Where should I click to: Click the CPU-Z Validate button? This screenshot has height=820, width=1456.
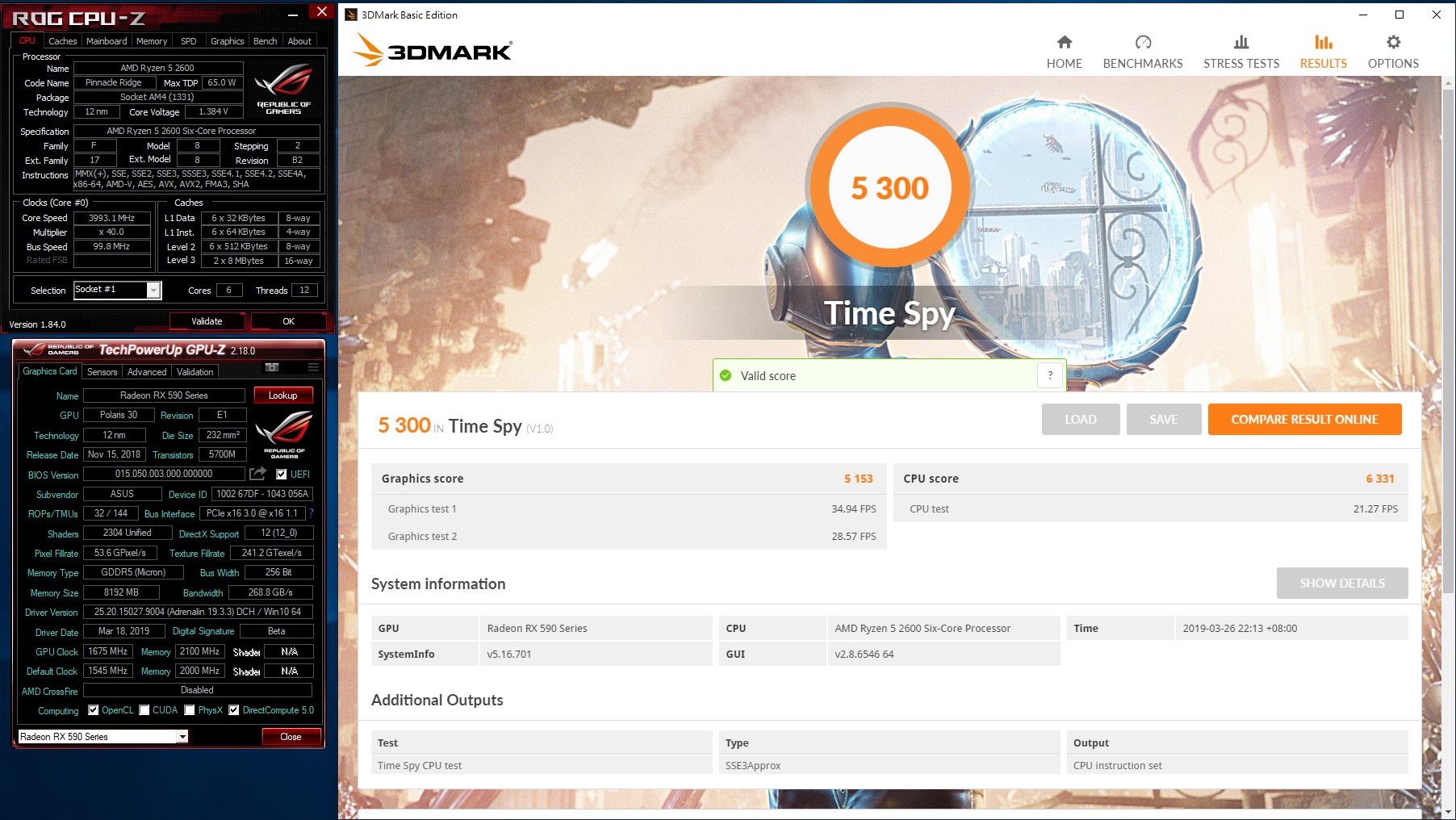207,321
